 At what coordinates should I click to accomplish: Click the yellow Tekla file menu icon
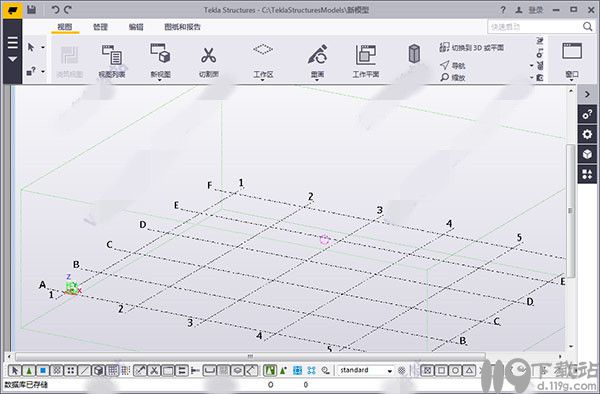click(x=12, y=10)
